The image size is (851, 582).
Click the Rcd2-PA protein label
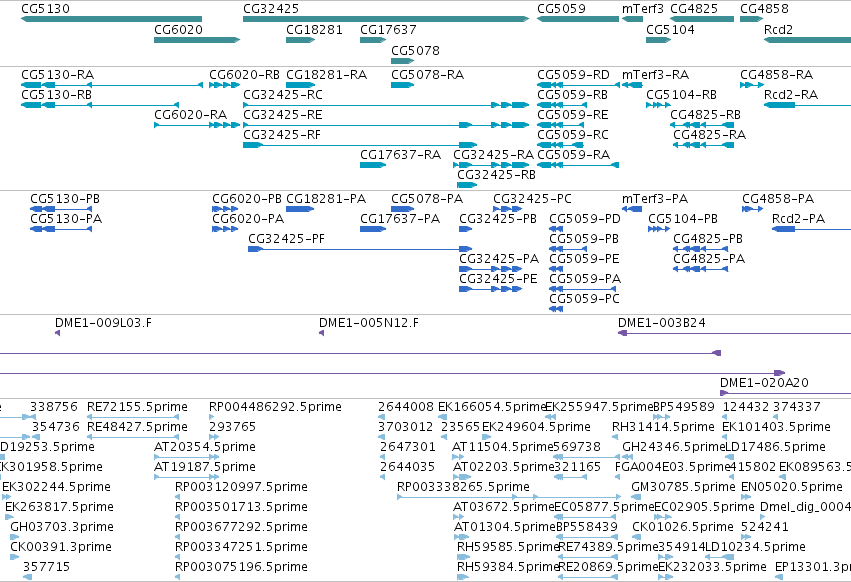point(798,219)
